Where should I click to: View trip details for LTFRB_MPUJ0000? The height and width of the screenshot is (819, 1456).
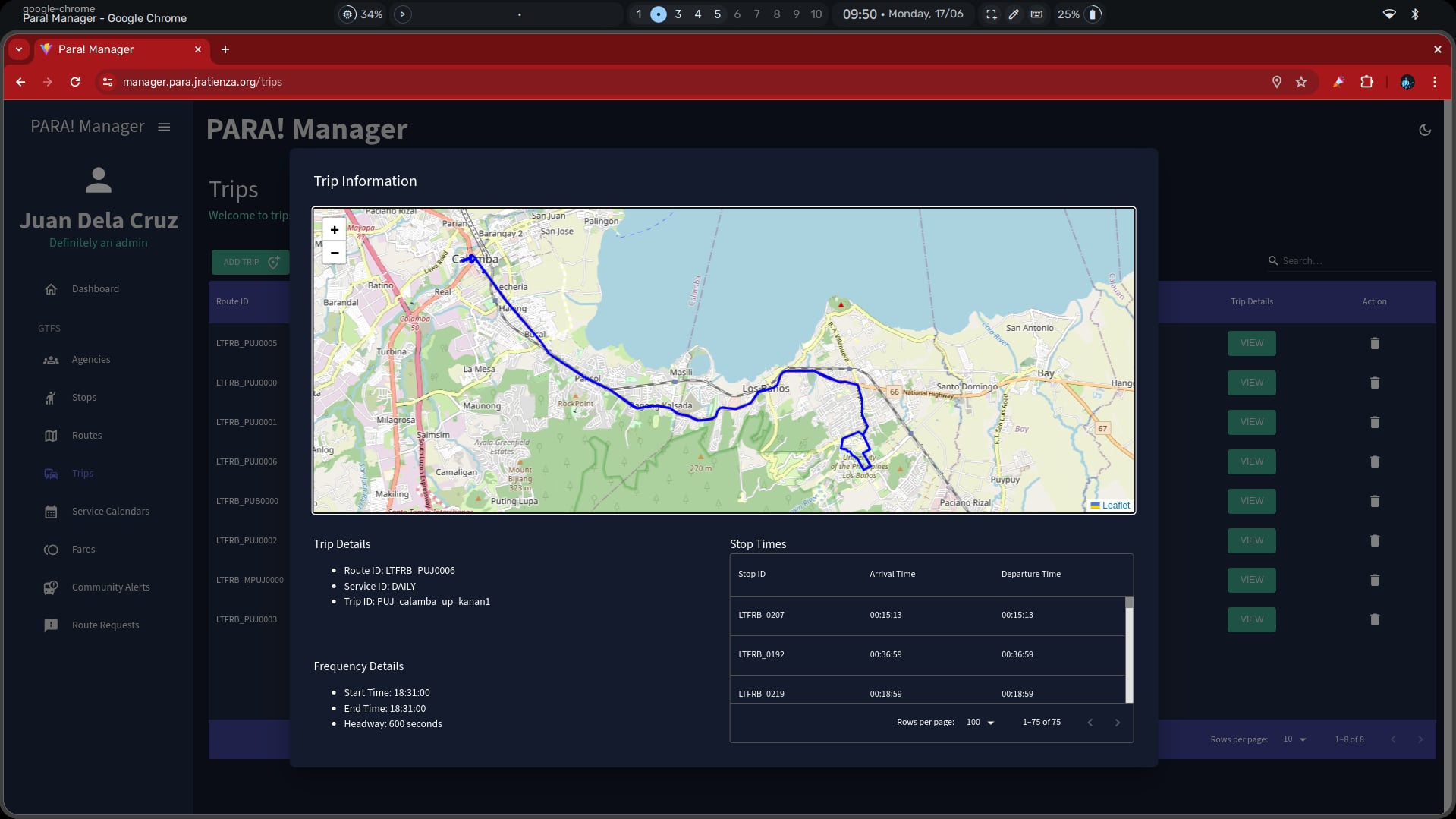(1251, 580)
